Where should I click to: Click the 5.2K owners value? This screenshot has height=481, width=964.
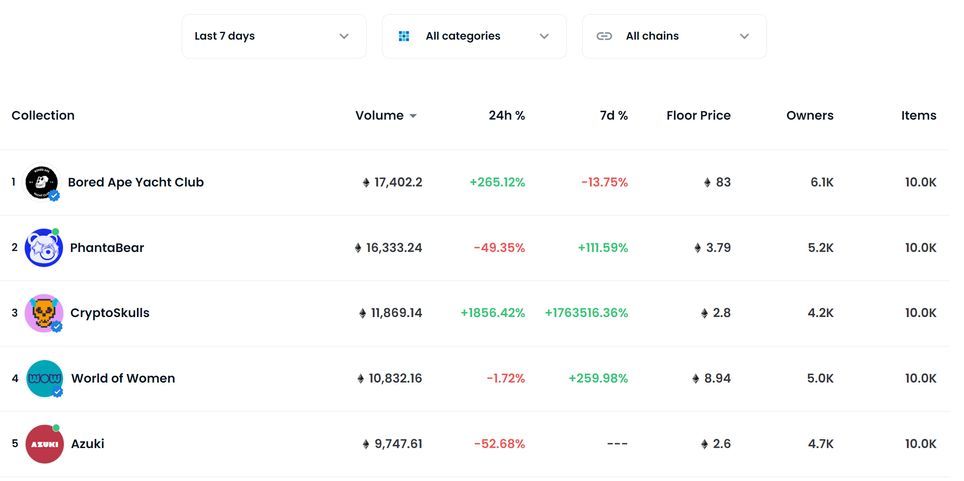pos(821,248)
